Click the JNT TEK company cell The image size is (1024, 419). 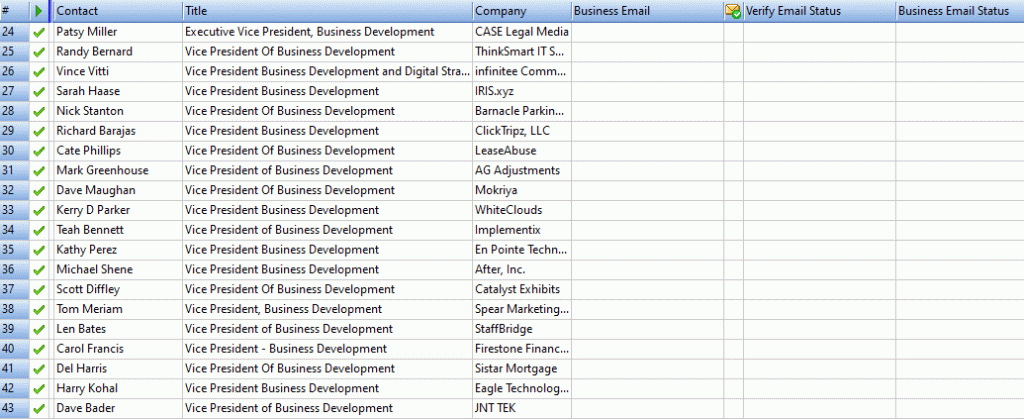(522, 408)
